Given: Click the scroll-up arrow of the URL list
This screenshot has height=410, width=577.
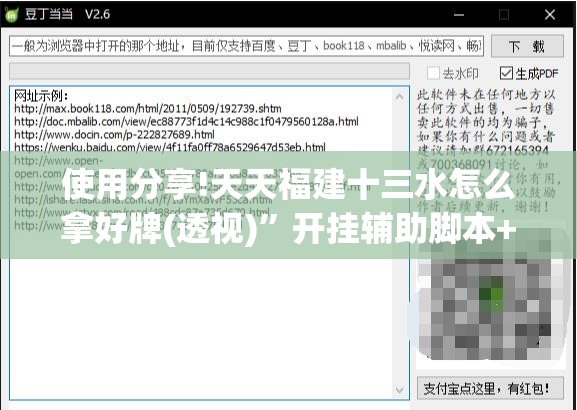Looking at the screenshot, I should click(400, 97).
